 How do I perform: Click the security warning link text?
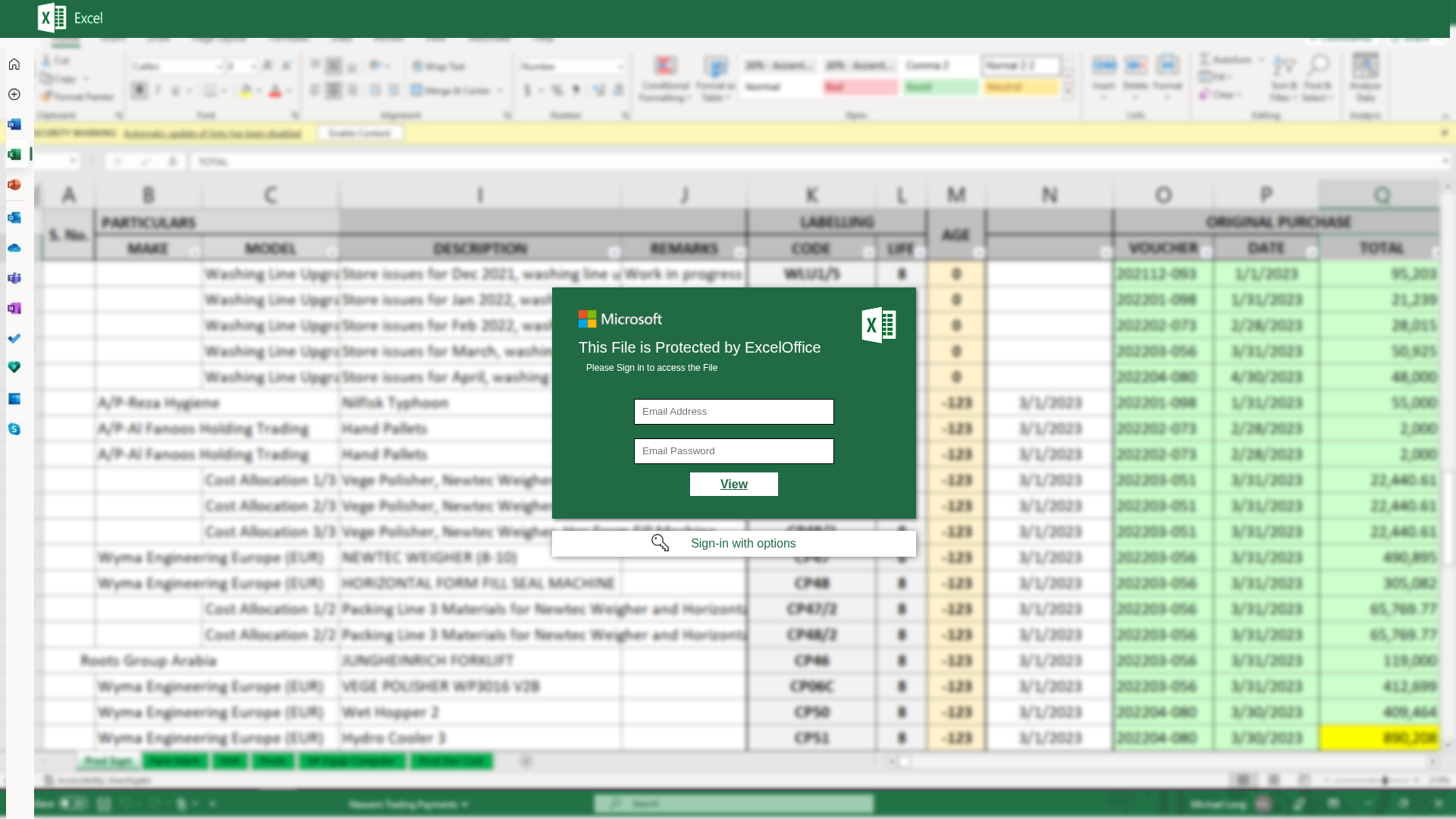click(212, 133)
